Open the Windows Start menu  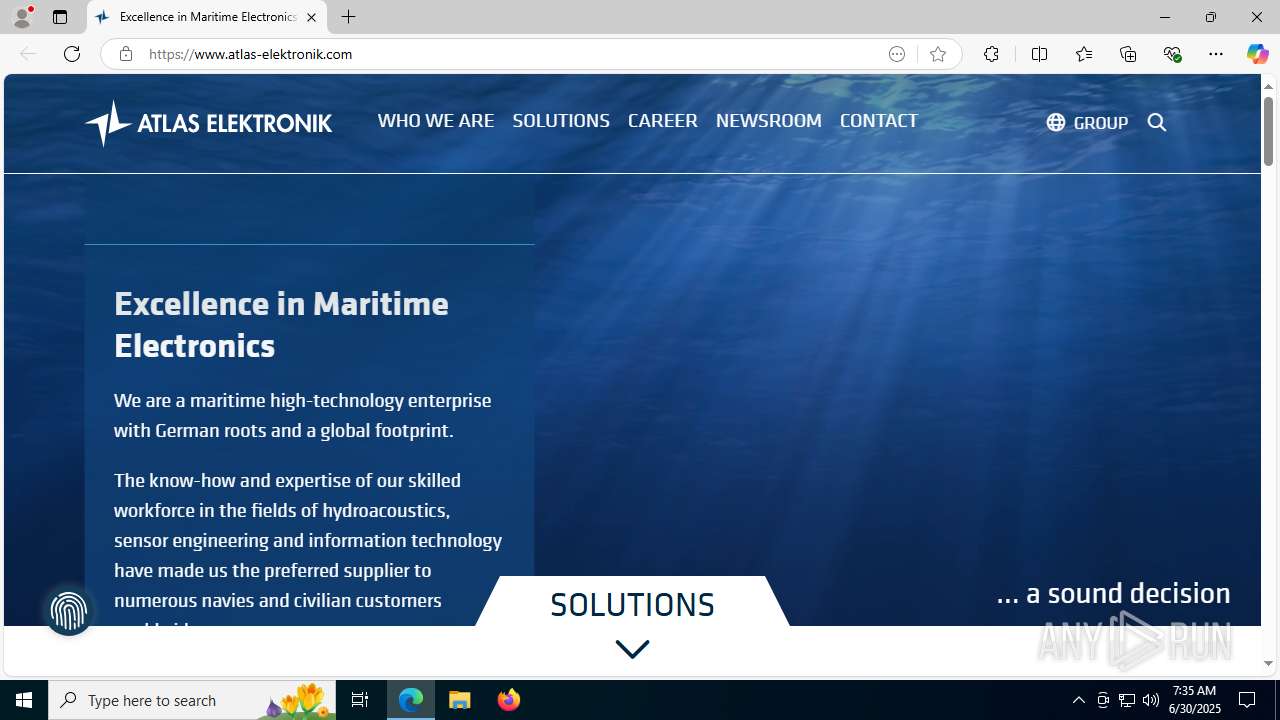coord(24,700)
